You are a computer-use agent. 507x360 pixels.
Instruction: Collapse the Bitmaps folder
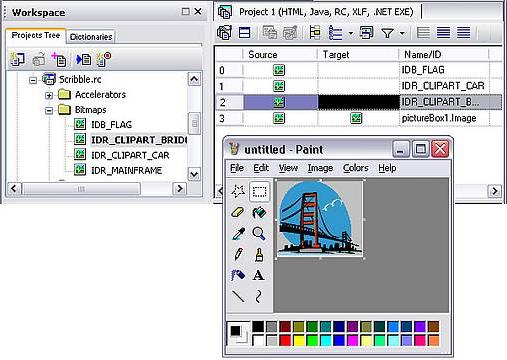49,110
